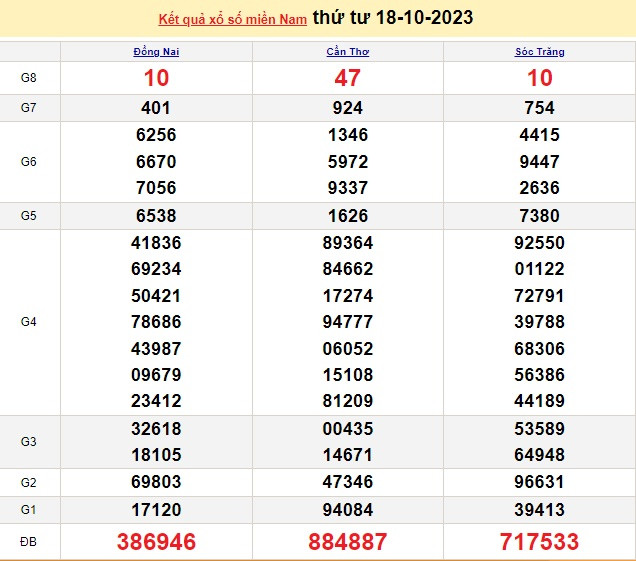This screenshot has height=561, width=636.
Task: Click Sóc Trăng G4 number 01122
Action: pos(539,269)
